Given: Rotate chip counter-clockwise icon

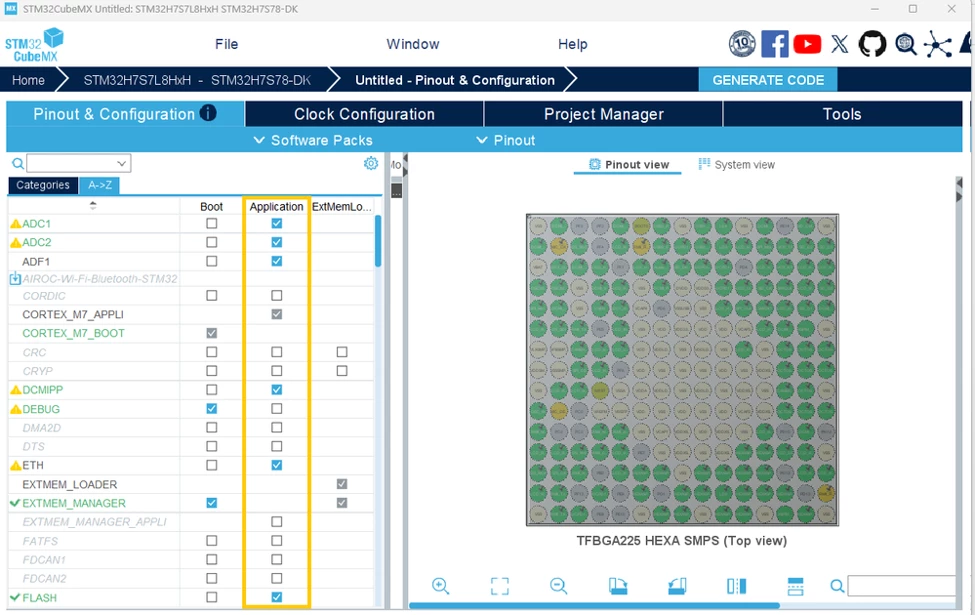Looking at the screenshot, I should click(677, 586).
